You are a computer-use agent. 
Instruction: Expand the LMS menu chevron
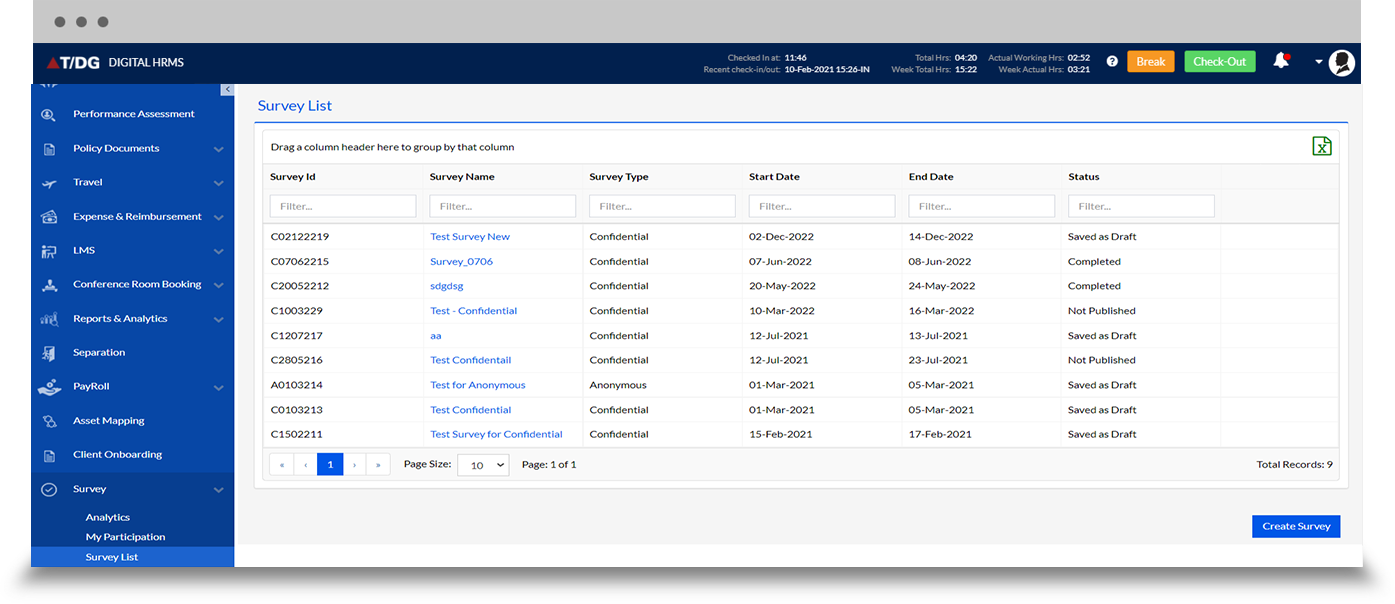click(x=218, y=251)
